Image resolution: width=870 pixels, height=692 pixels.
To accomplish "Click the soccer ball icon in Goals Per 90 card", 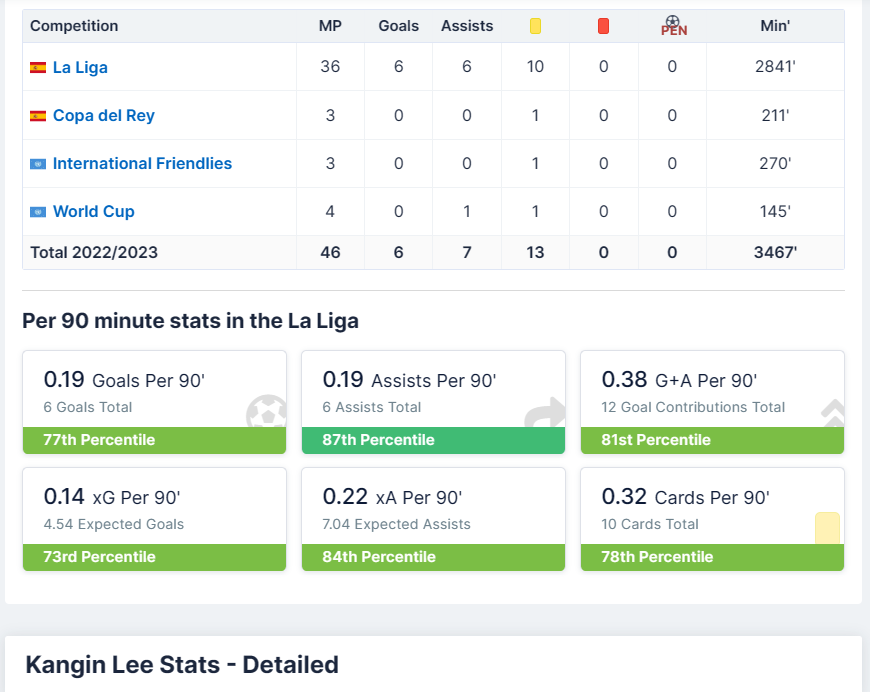I will click(267, 412).
